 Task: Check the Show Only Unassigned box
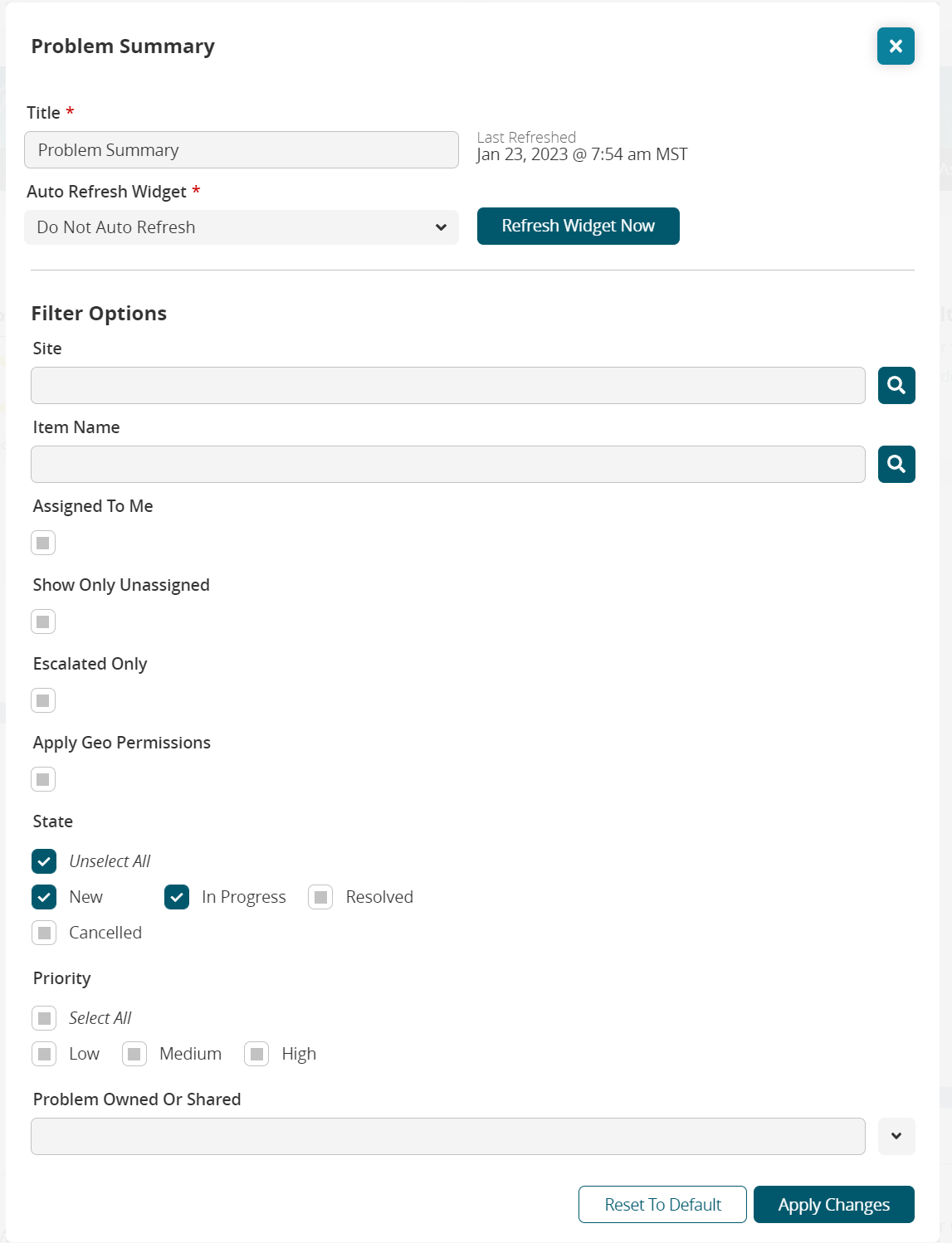(43, 622)
